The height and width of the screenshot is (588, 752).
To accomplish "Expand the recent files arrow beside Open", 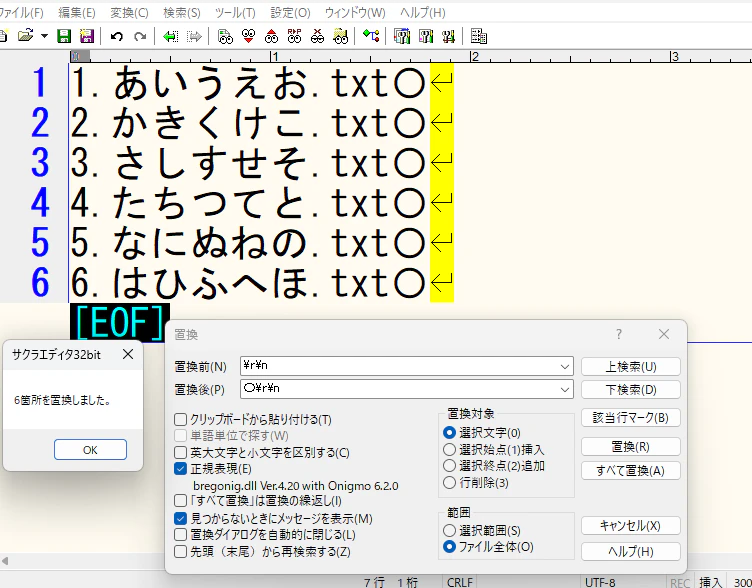I will (44, 36).
